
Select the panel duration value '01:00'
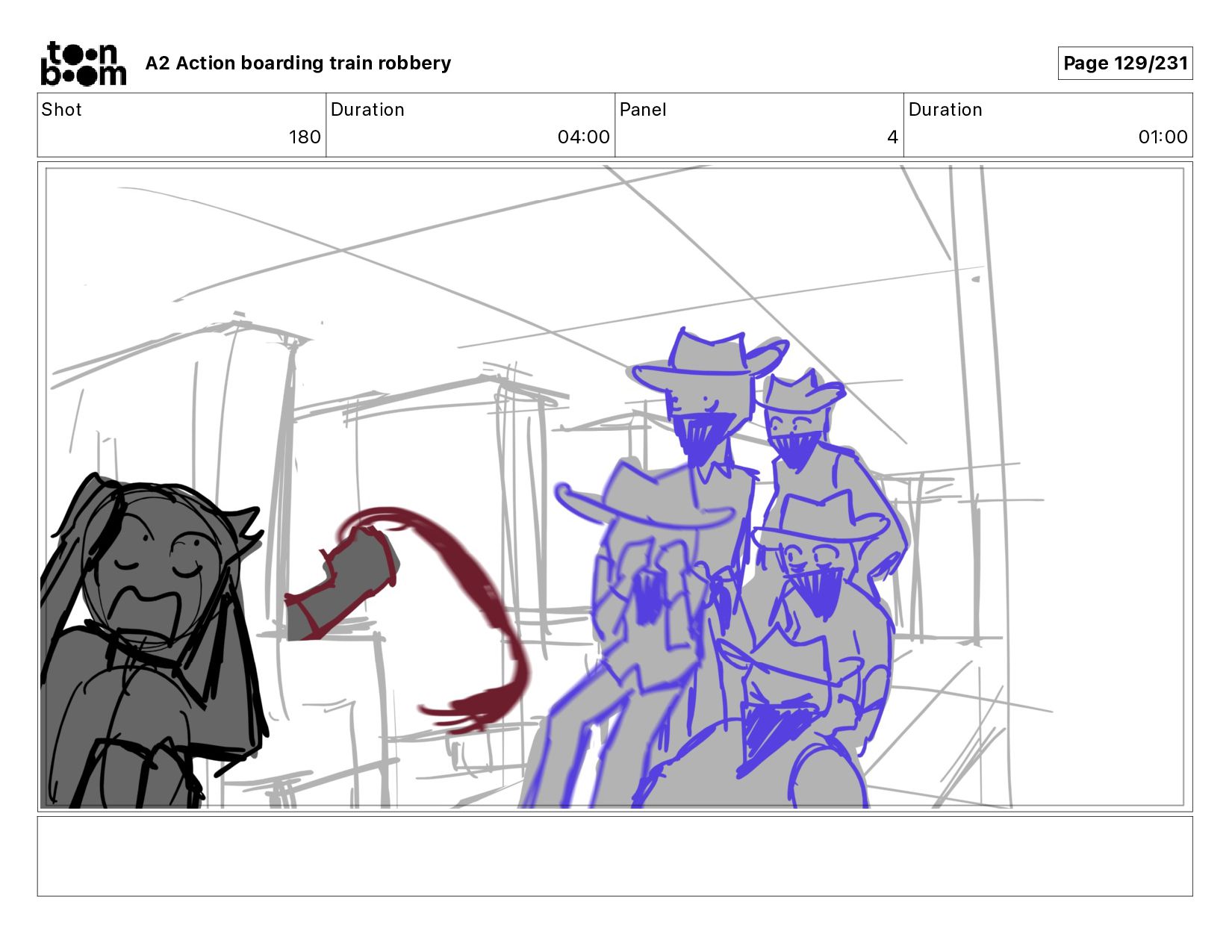tap(1163, 137)
